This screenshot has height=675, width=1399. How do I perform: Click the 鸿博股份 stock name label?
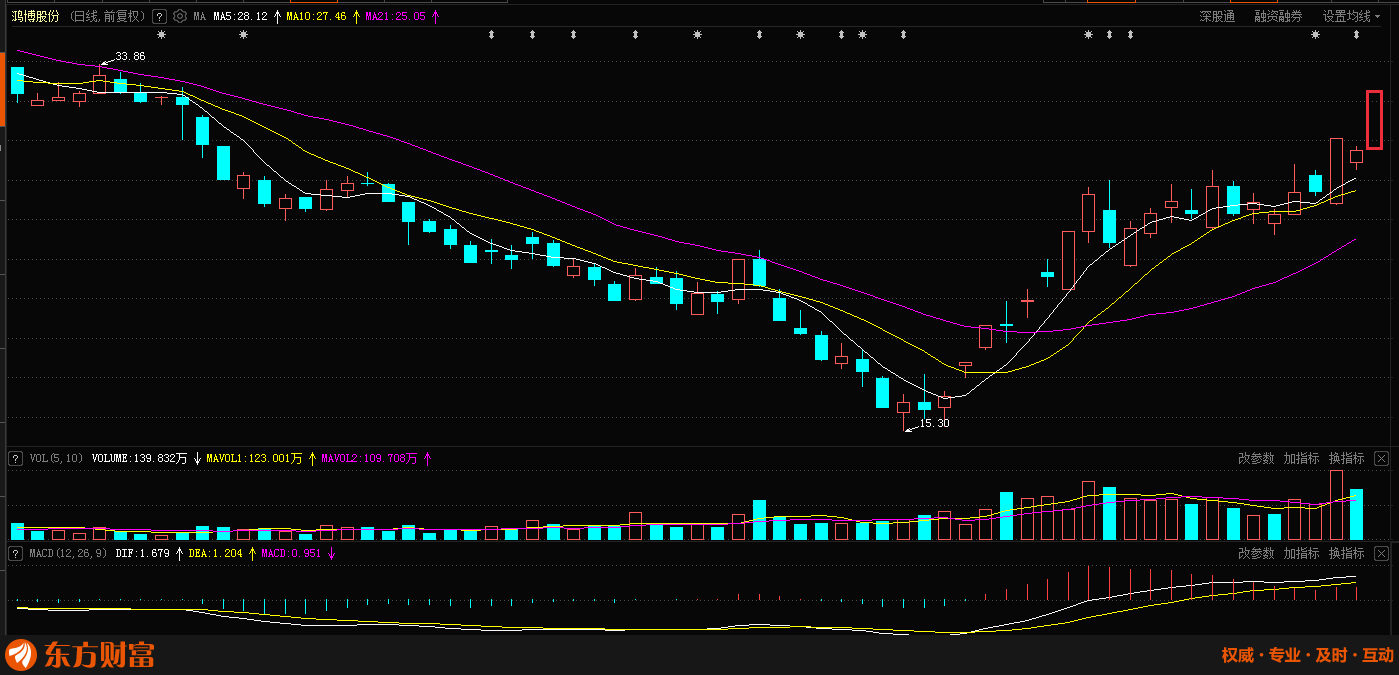(35, 16)
